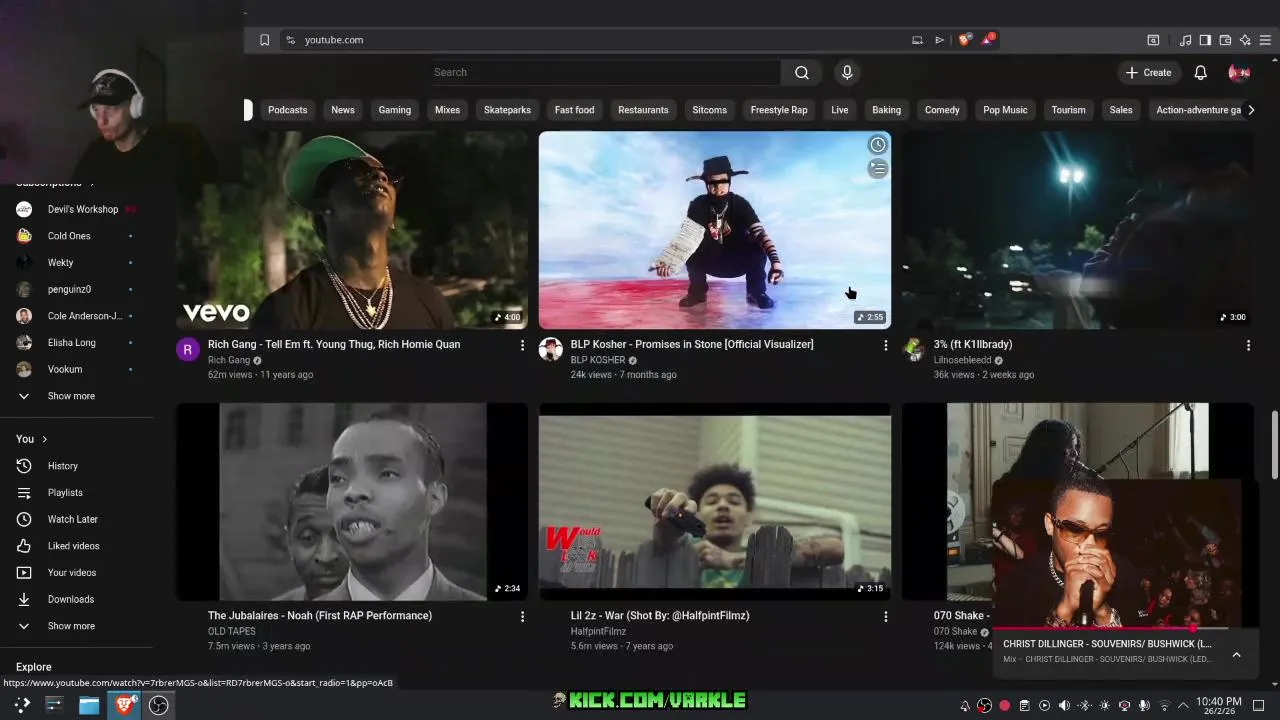Open Devil's Workshop subscription channel
Screen dimensions: 1280x720
click(x=77, y=209)
